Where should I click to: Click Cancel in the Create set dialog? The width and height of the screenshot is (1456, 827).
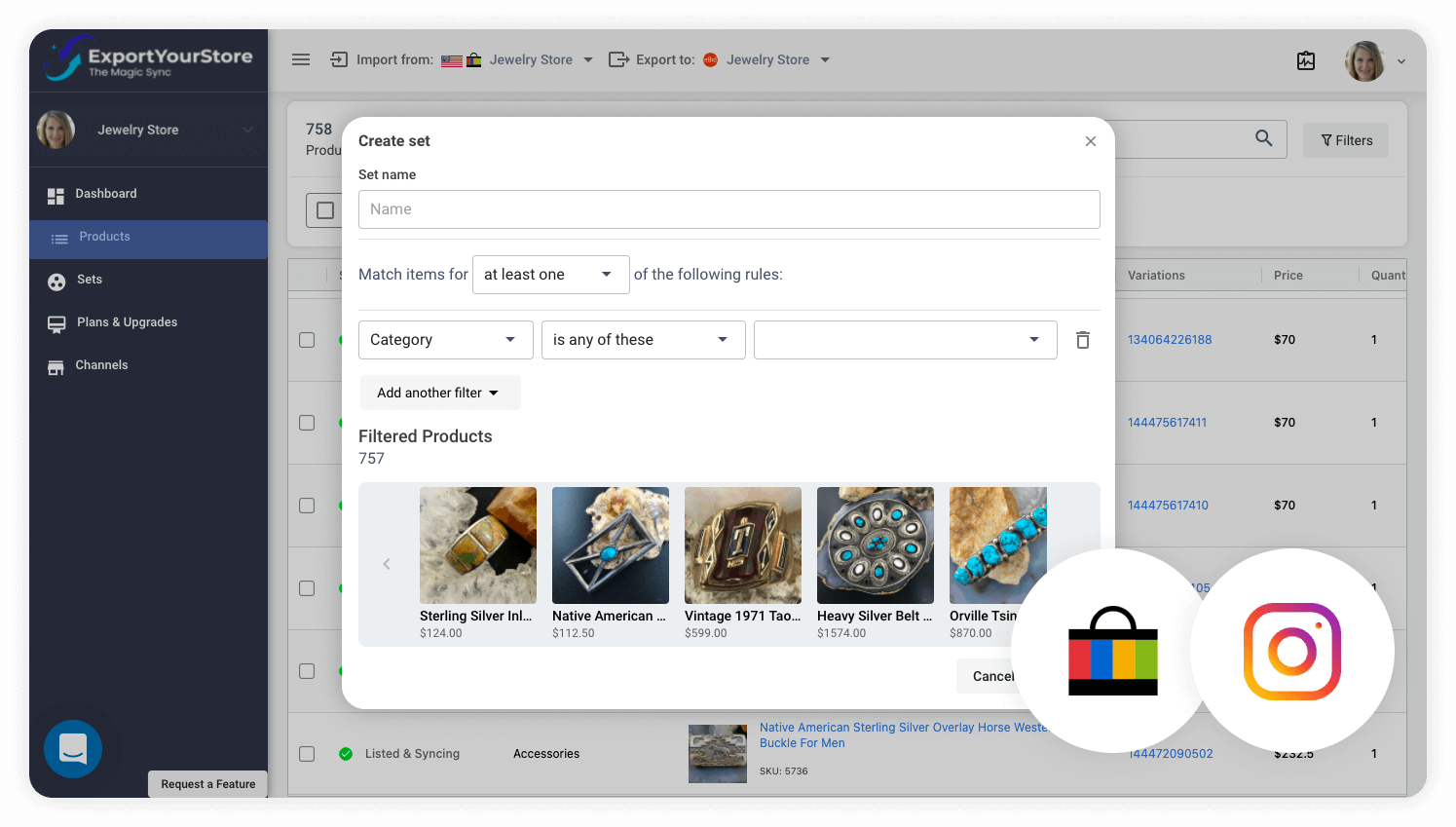click(992, 675)
